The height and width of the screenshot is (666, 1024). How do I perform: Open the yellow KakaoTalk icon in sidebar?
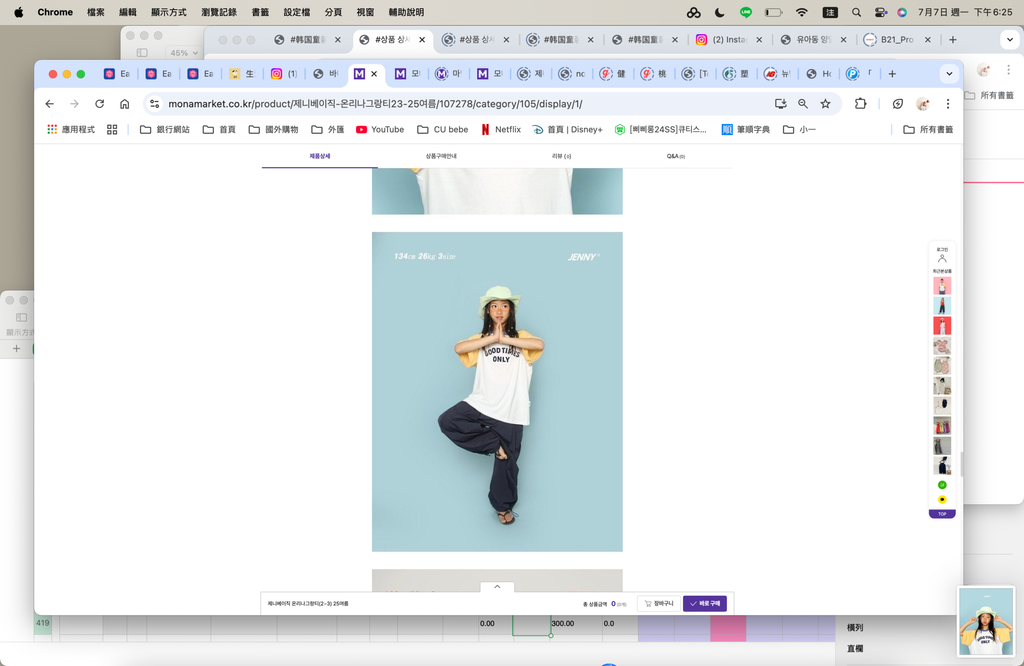[942, 500]
